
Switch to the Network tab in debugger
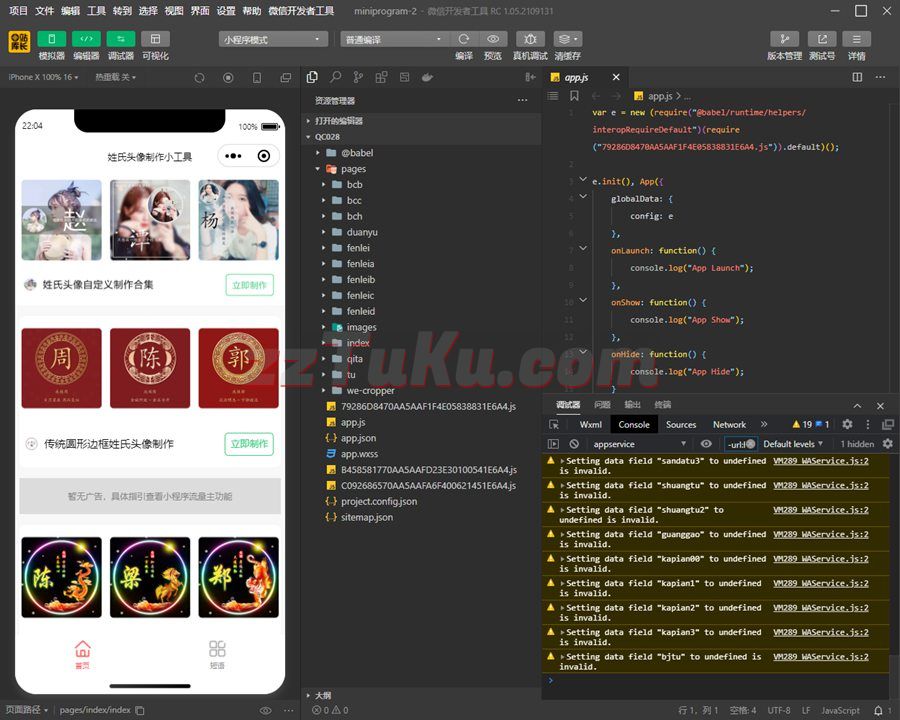pyautogui.click(x=729, y=425)
